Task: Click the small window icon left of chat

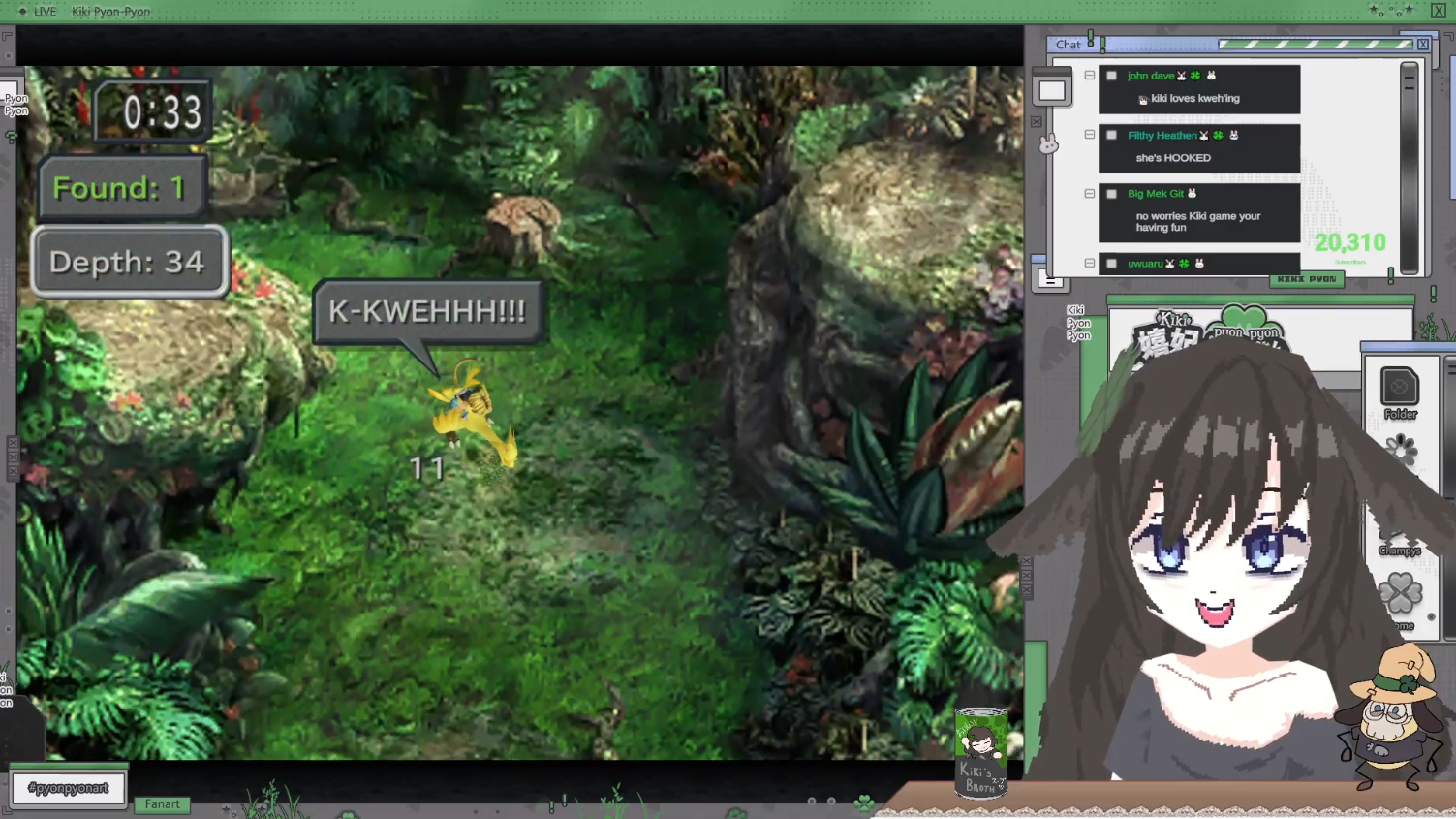Action: [x=1052, y=91]
